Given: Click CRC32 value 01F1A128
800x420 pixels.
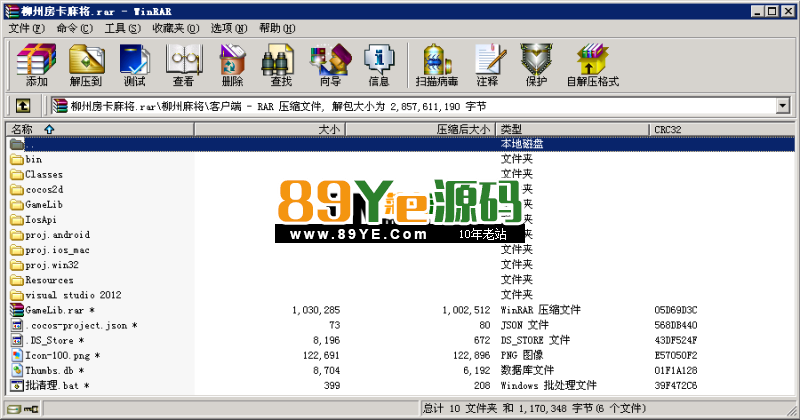Looking at the screenshot, I should tap(676, 370).
